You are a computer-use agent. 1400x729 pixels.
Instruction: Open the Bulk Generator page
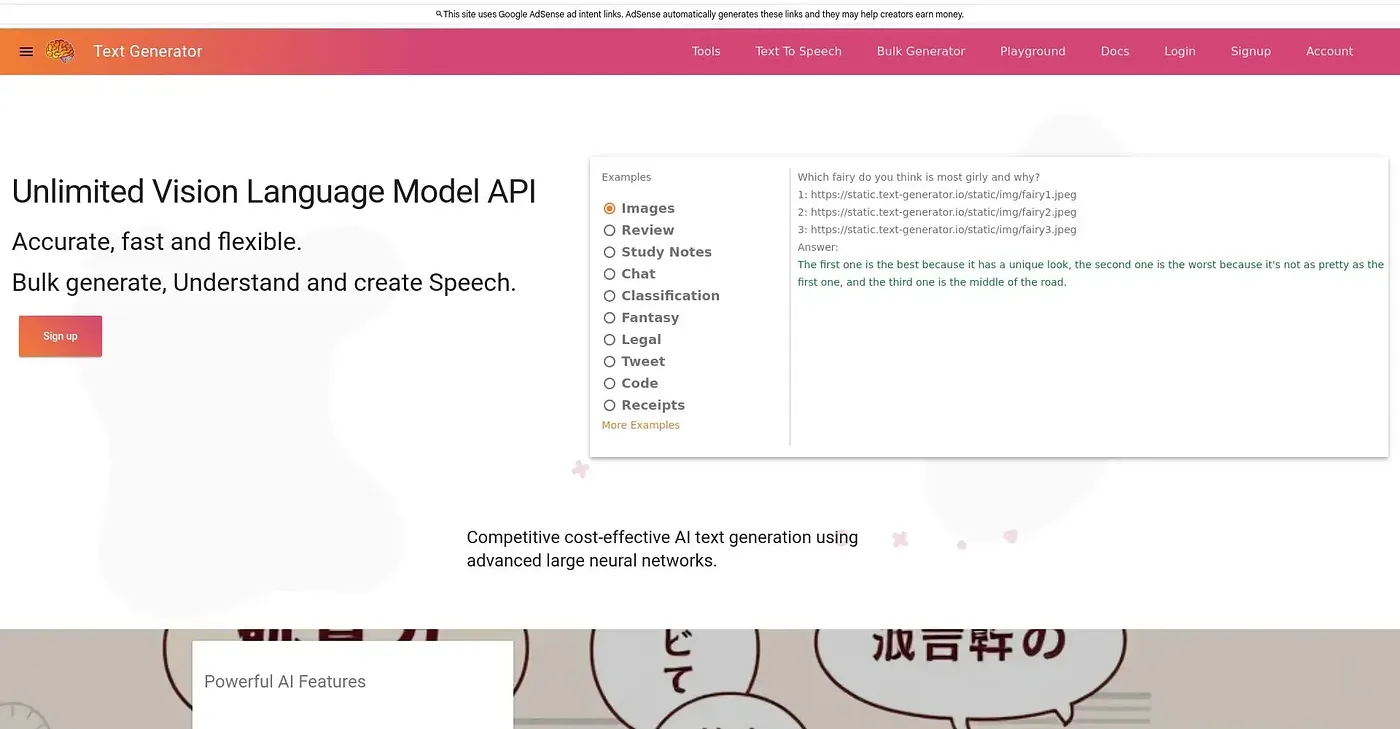pos(921,52)
